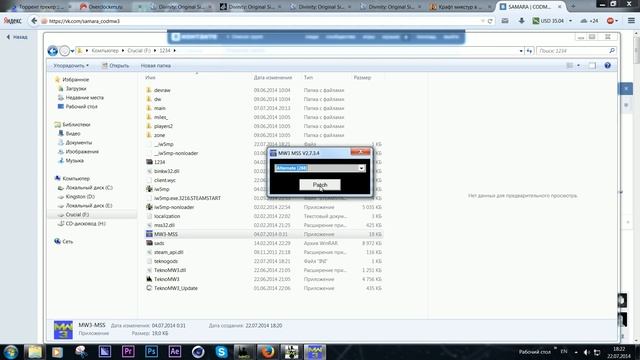The image size is (640, 360).
Task: Select Библиотеки in the navigation pane
Action: pos(76,124)
